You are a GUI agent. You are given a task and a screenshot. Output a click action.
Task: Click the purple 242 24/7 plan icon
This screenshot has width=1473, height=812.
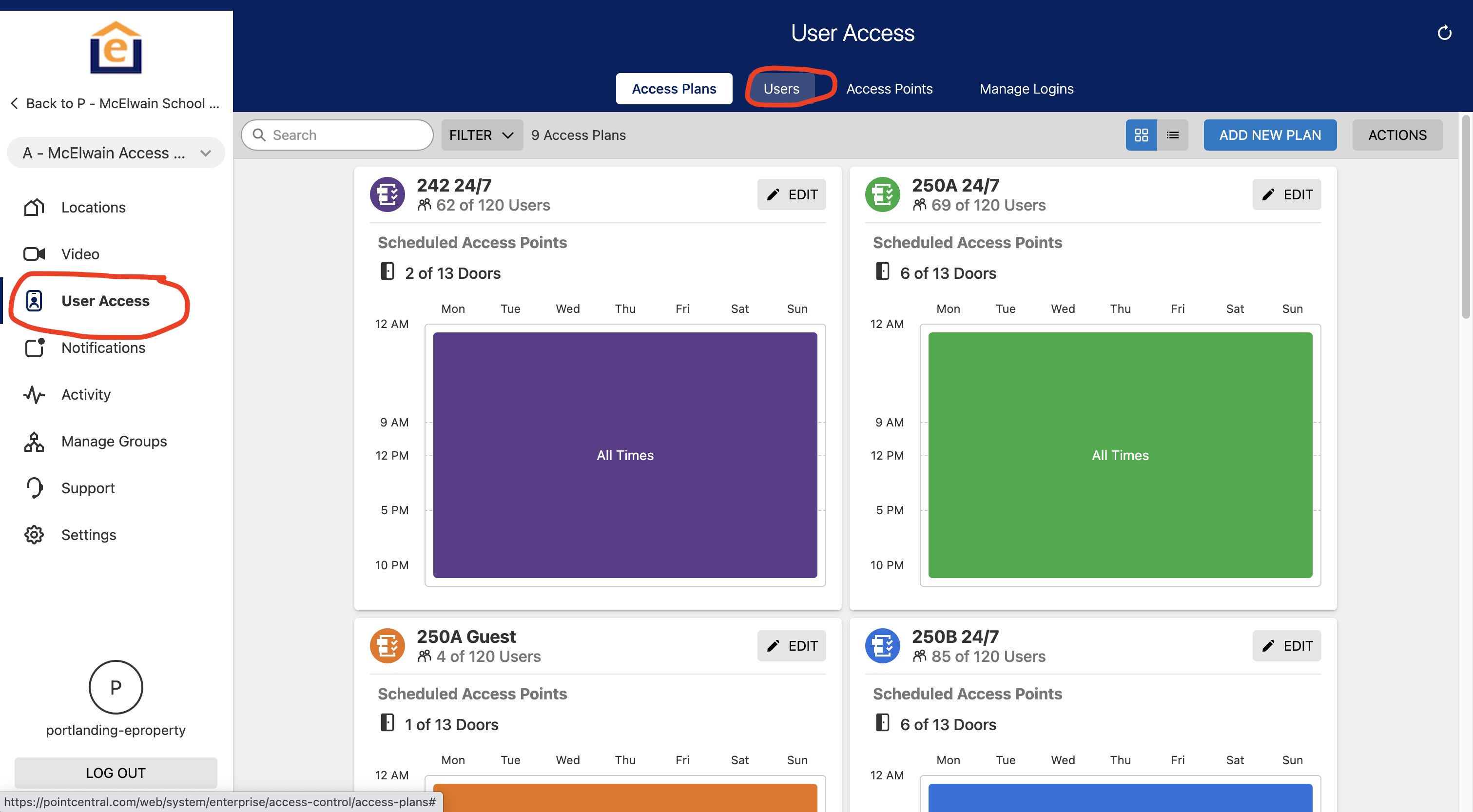coord(387,194)
